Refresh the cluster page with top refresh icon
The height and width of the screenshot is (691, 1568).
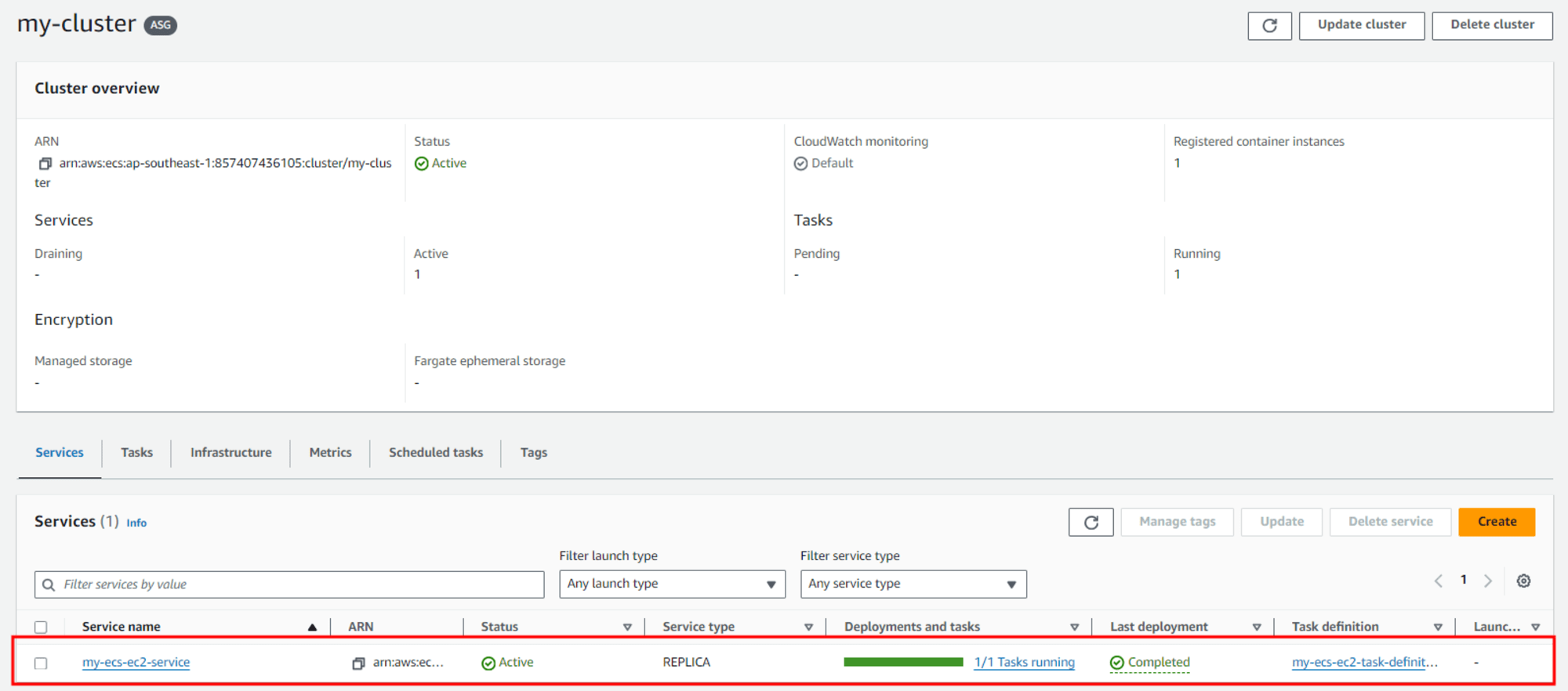click(1269, 26)
